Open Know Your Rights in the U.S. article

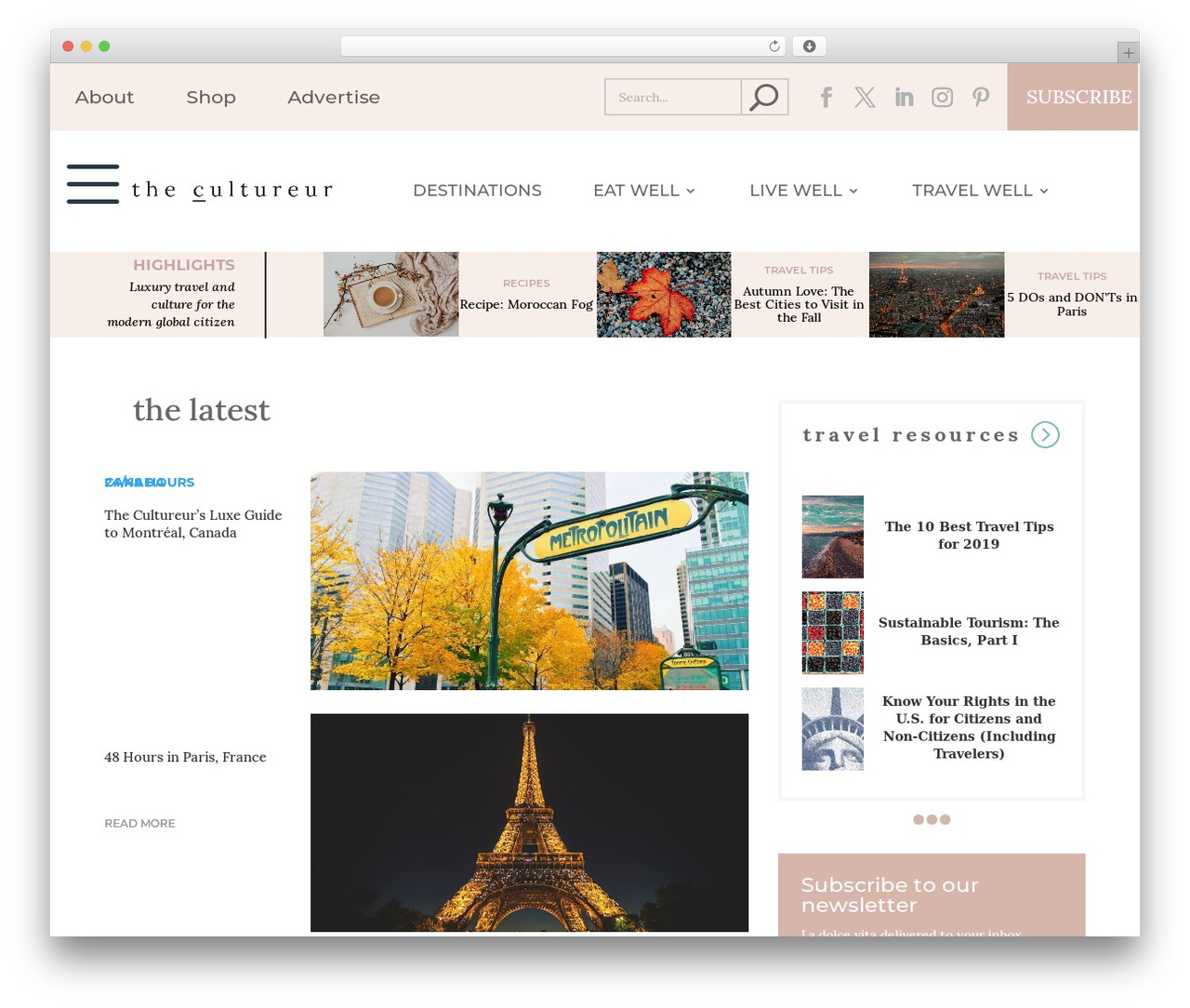click(x=969, y=727)
